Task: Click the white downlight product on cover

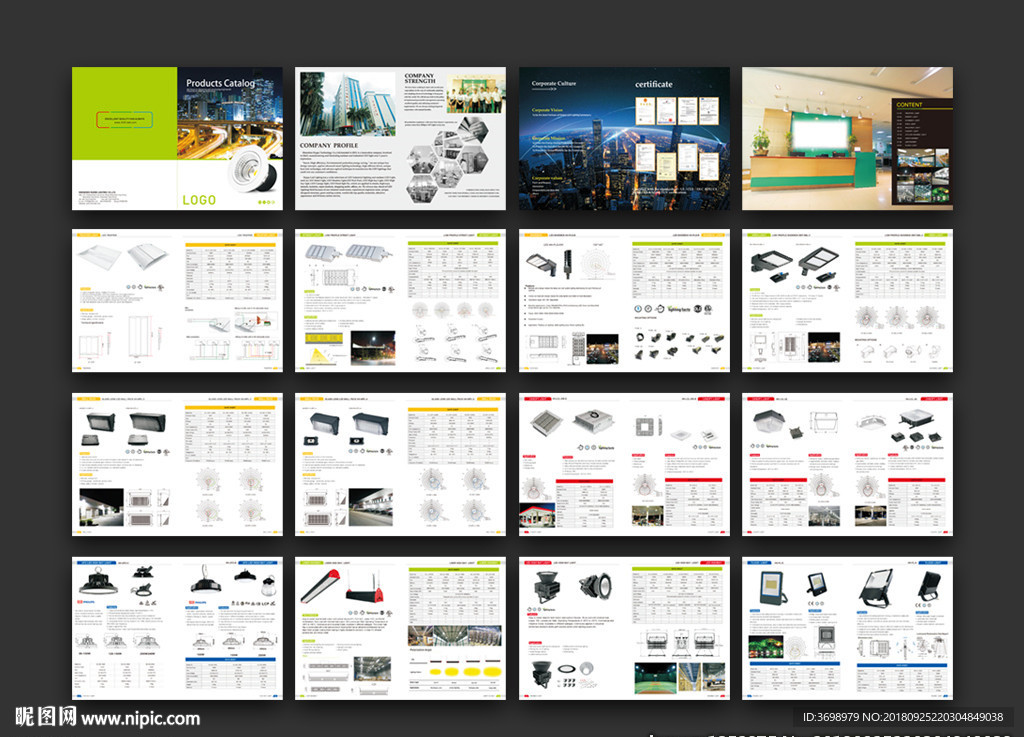Action: [x=253, y=168]
